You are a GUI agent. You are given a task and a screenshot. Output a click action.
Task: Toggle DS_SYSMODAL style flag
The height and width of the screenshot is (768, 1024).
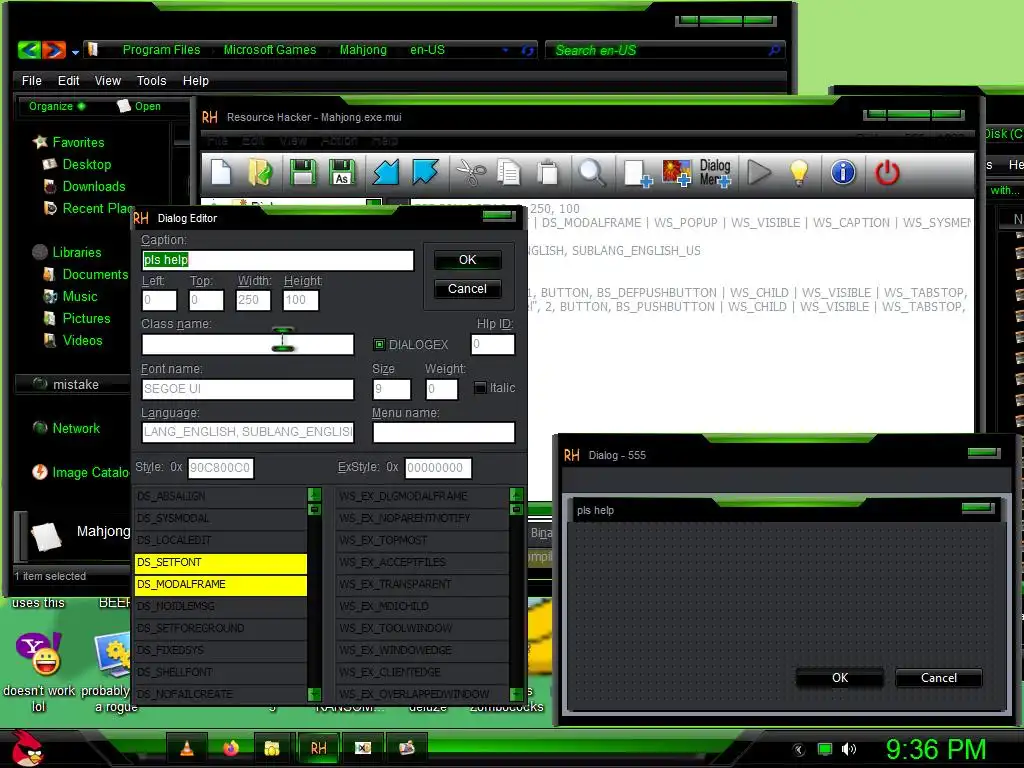(x=221, y=519)
